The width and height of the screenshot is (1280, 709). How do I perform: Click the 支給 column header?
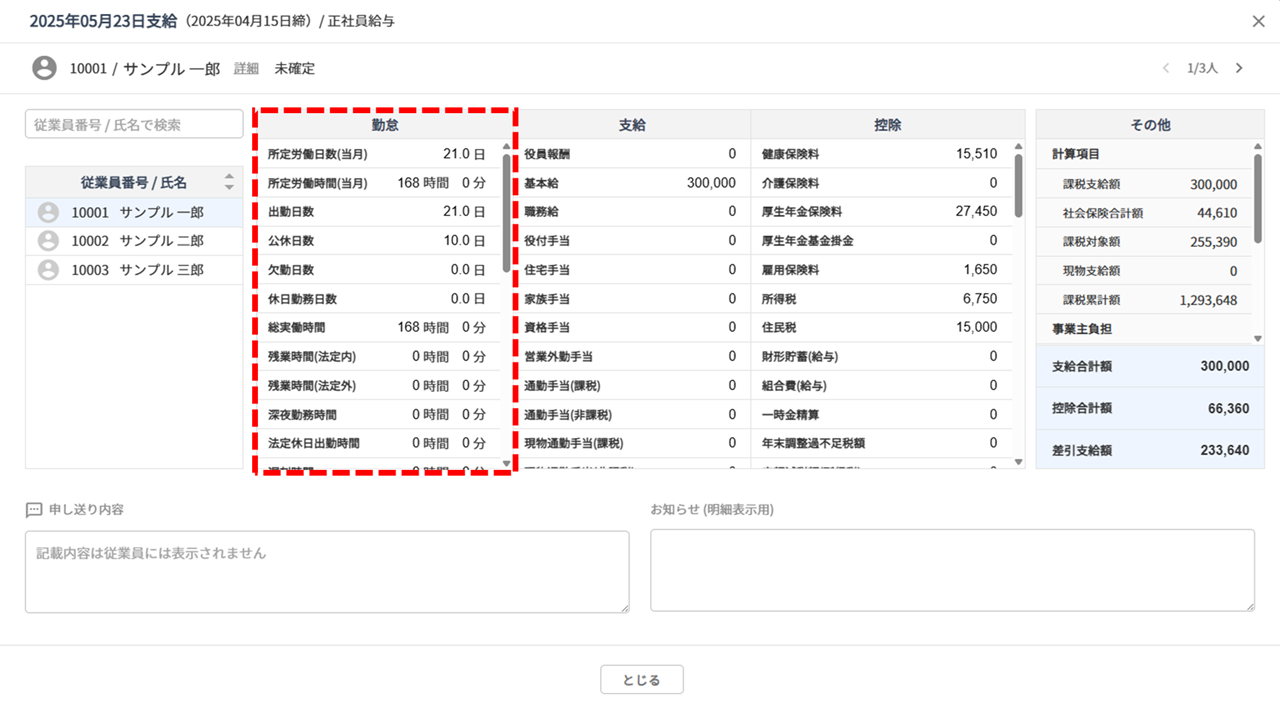click(632, 125)
